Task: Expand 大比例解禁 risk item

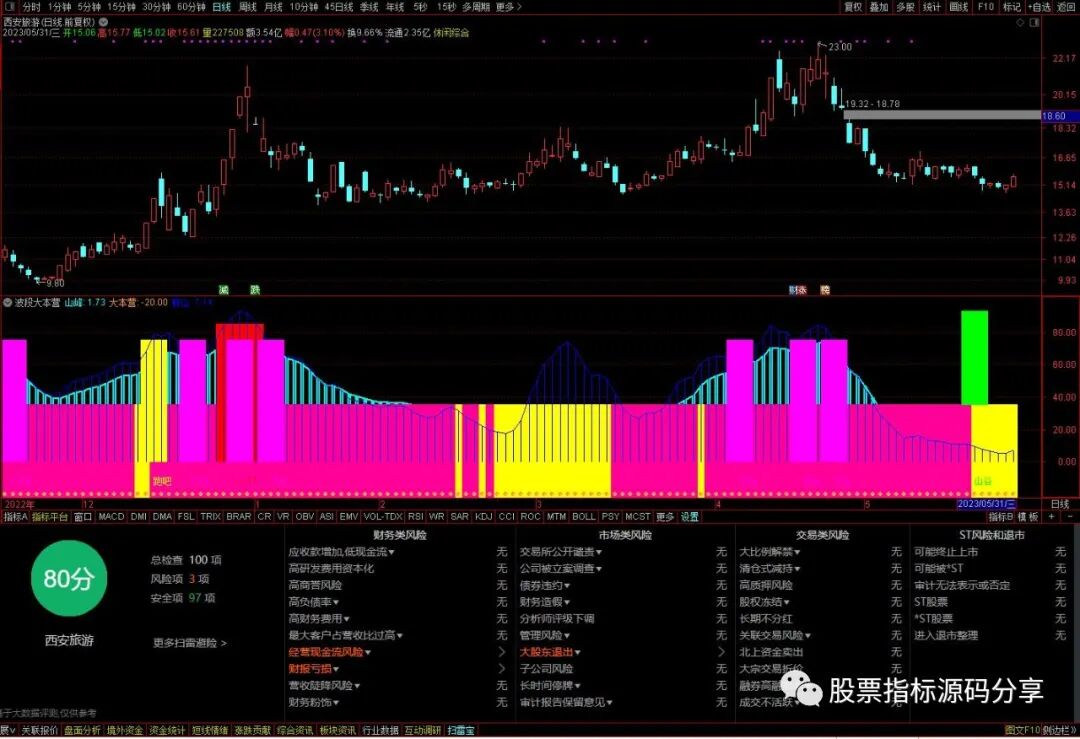Action: (769, 552)
